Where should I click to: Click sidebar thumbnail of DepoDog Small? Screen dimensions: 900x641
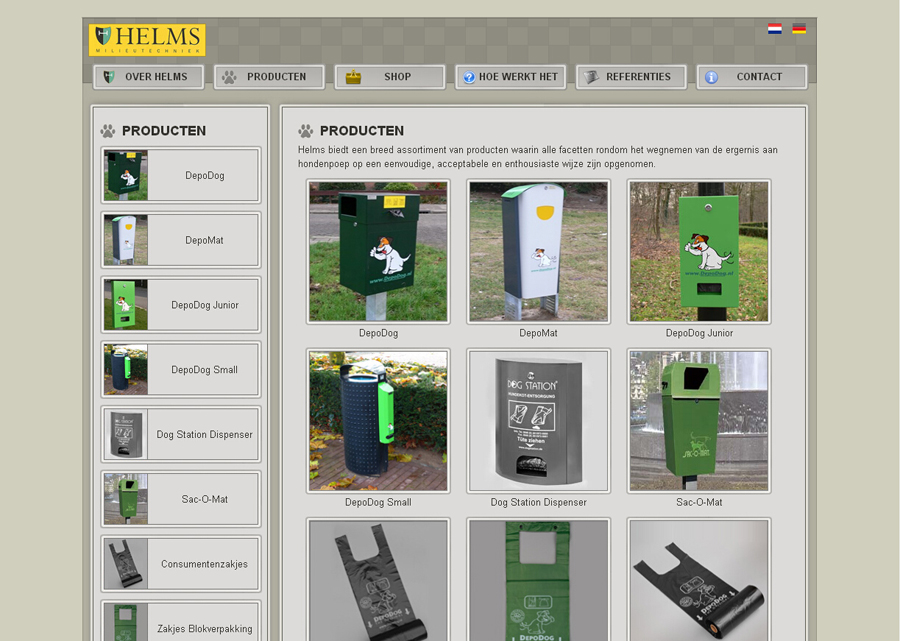click(x=126, y=370)
